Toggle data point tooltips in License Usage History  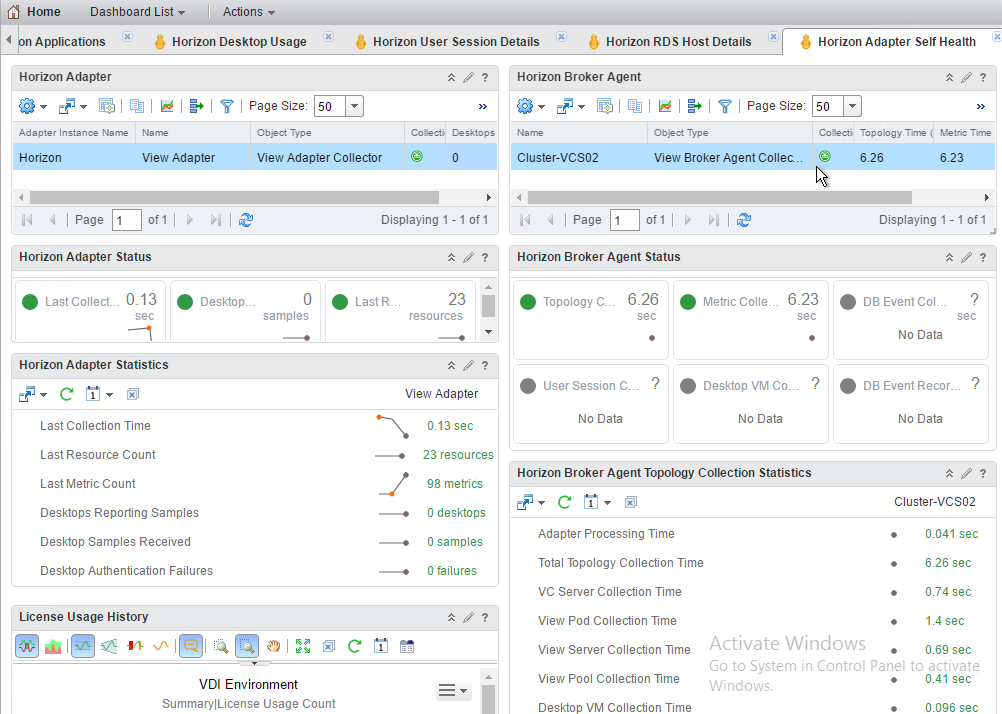pyautogui.click(x=190, y=646)
